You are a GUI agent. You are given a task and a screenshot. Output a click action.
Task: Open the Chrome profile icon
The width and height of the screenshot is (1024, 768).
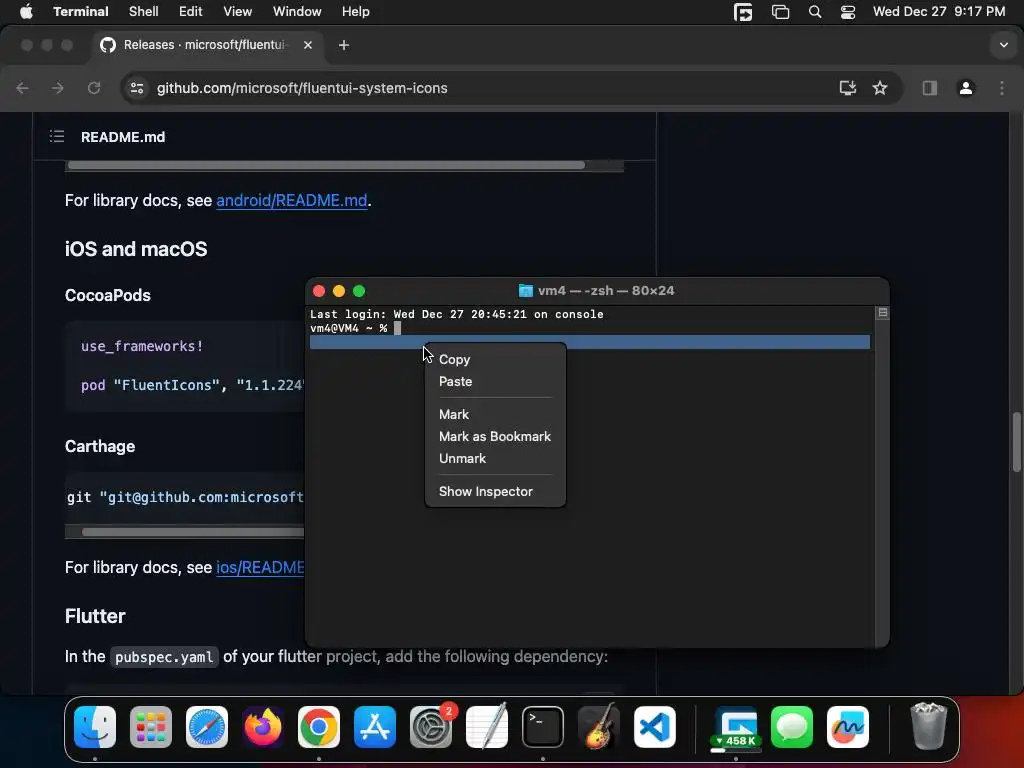coord(966,88)
